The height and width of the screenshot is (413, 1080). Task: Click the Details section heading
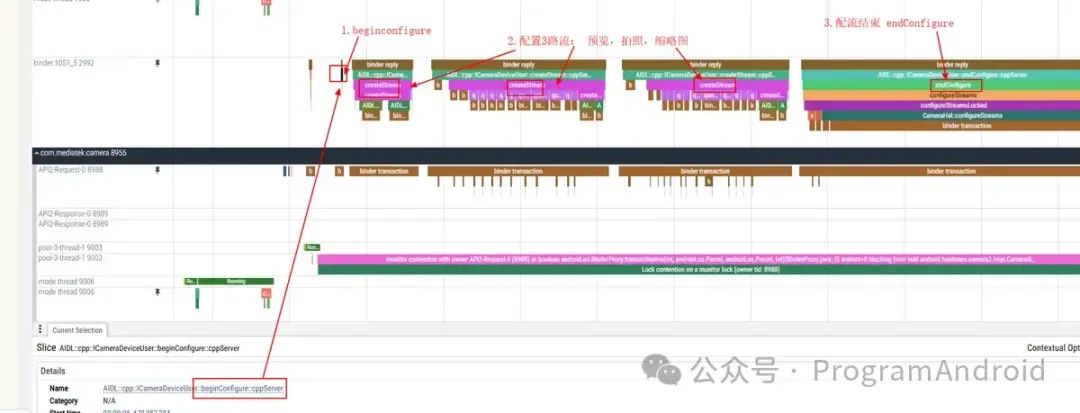52,371
